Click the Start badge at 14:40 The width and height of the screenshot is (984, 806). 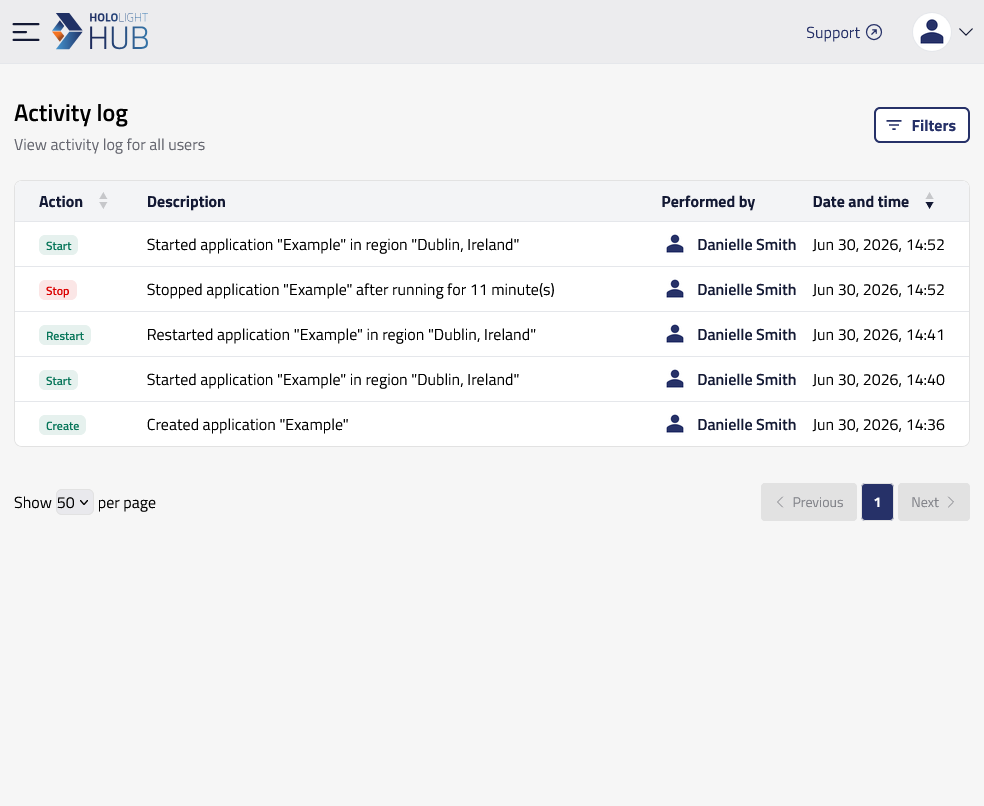[x=58, y=380]
